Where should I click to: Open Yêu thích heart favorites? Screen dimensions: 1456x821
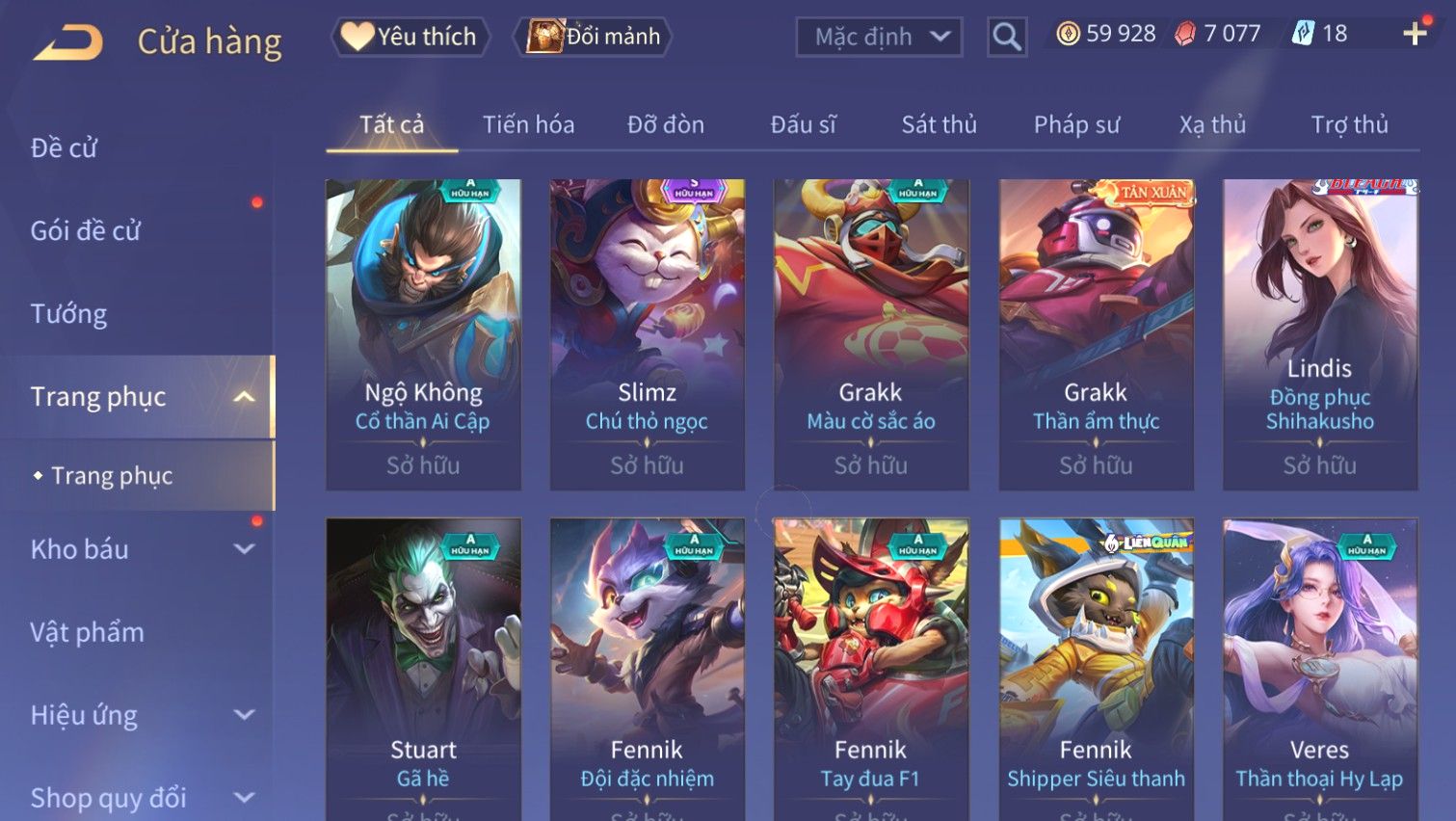click(x=410, y=37)
